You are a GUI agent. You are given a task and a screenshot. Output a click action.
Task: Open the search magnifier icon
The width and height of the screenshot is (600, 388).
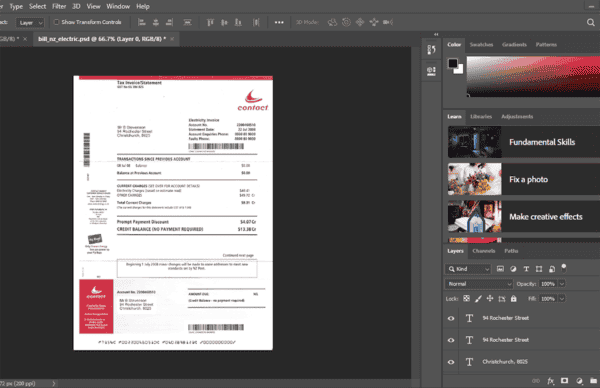[591, 23]
